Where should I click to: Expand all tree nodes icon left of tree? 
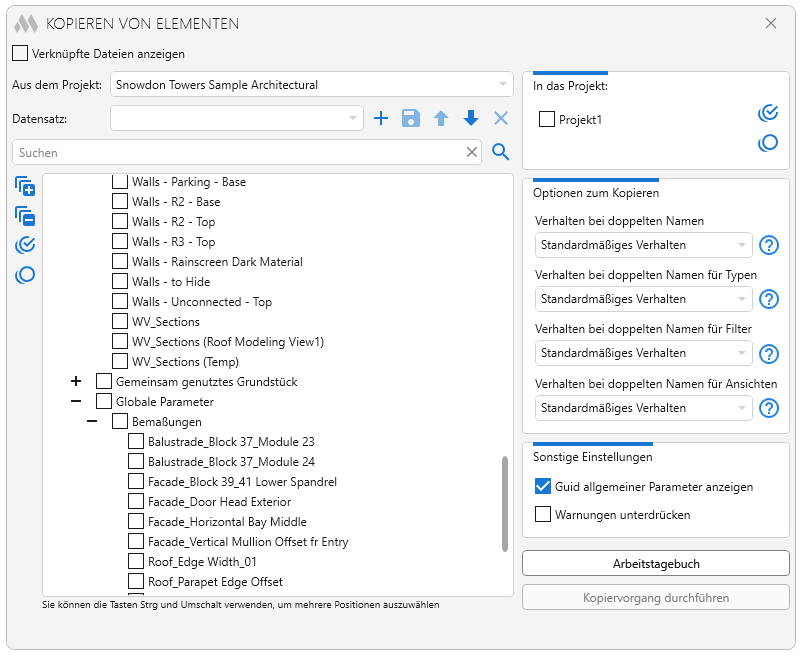point(25,186)
